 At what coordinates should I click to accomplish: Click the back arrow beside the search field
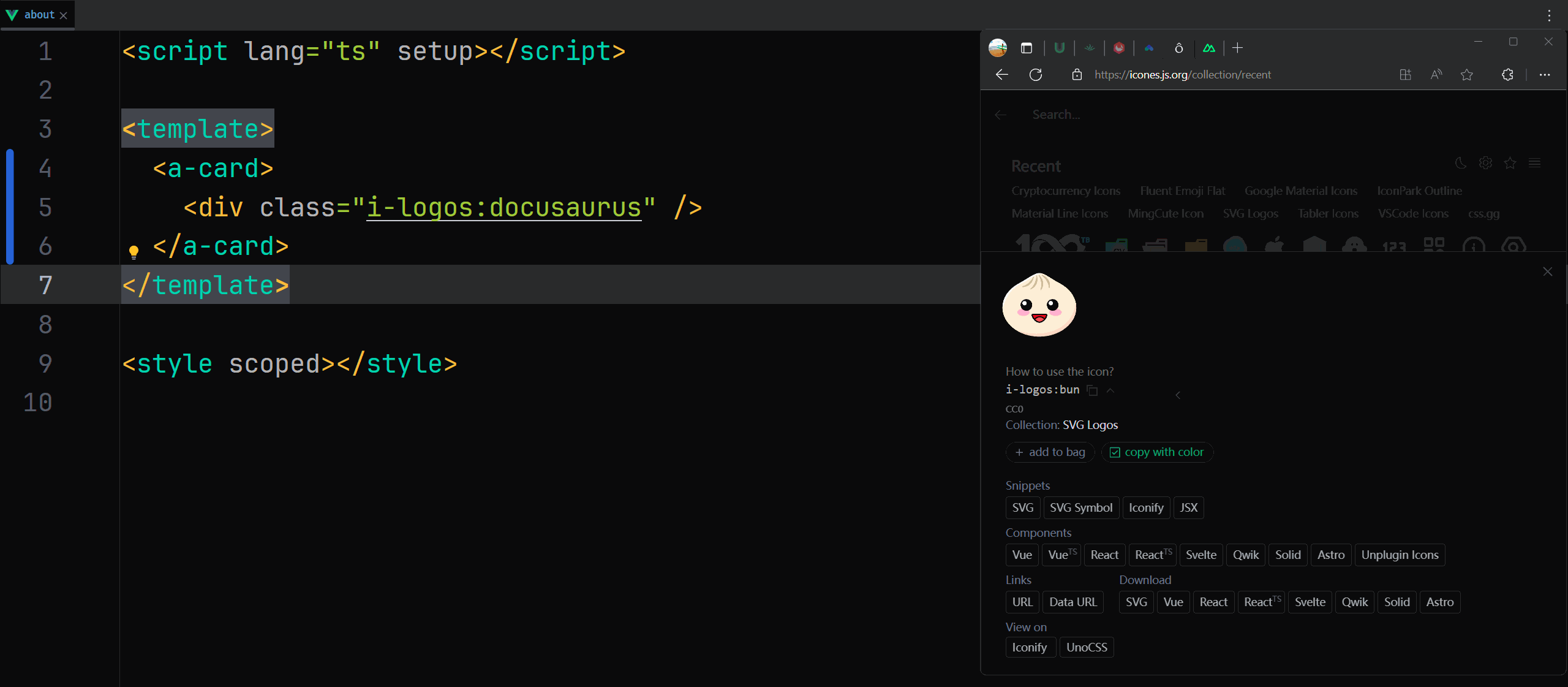[1000, 115]
